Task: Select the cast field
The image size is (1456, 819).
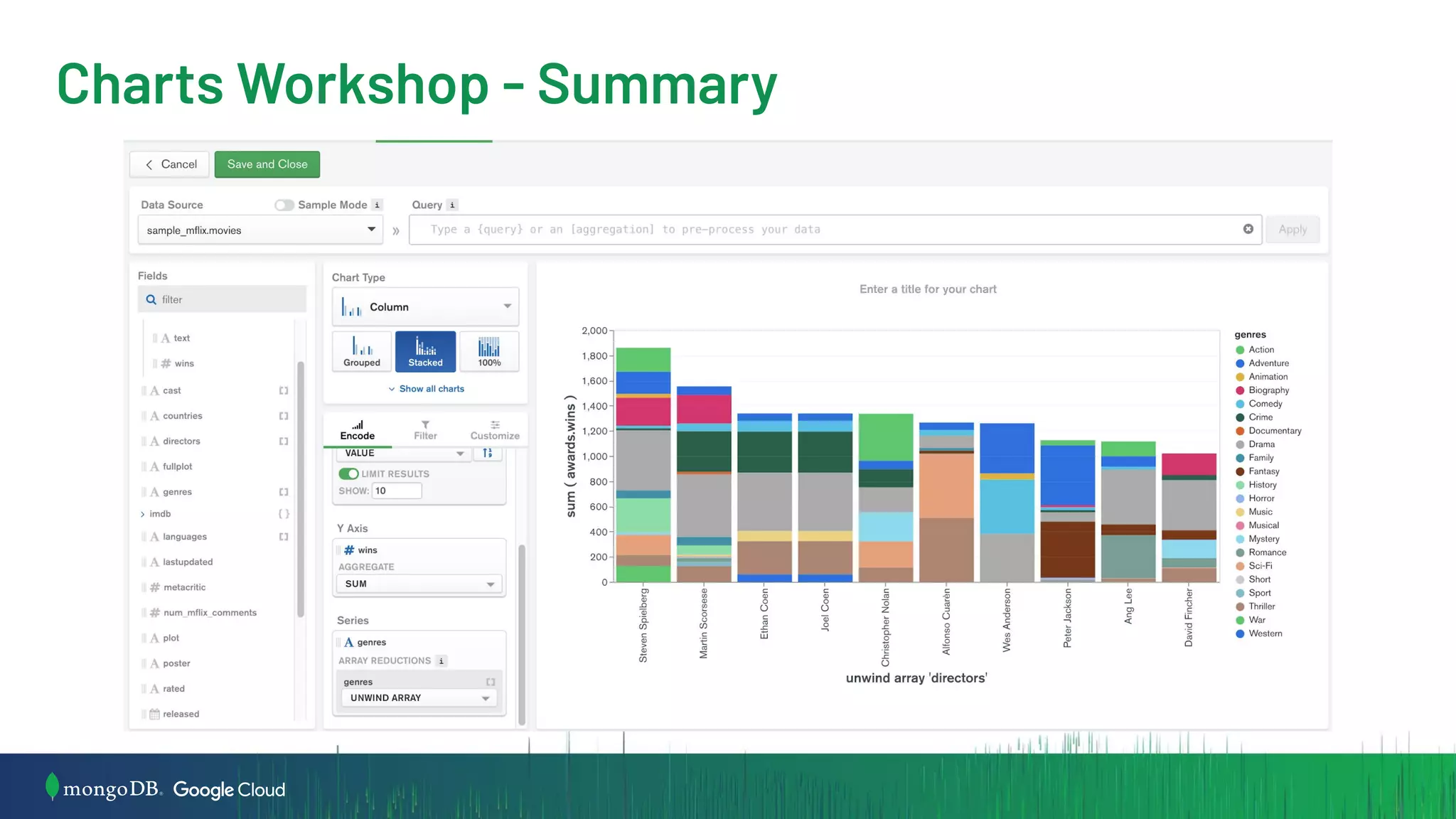Action: point(171,390)
